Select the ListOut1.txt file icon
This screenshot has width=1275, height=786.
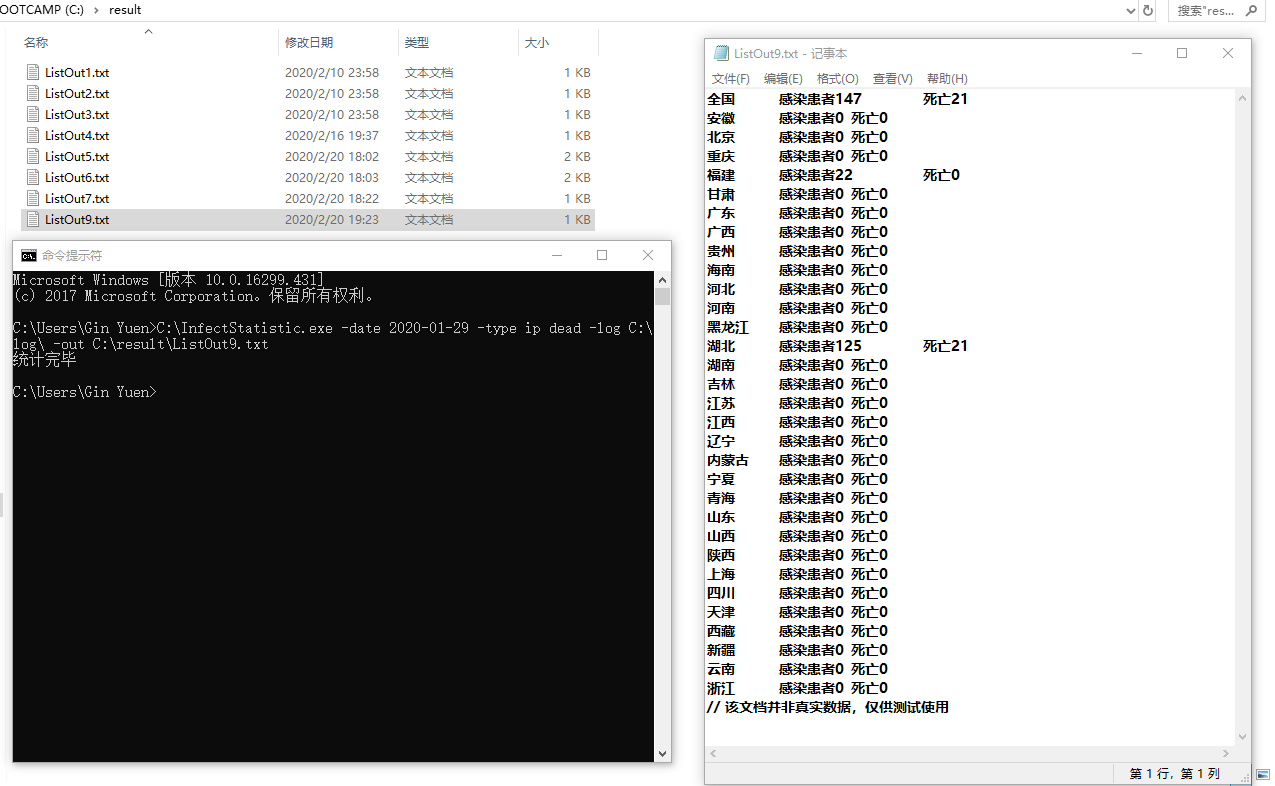[x=34, y=72]
